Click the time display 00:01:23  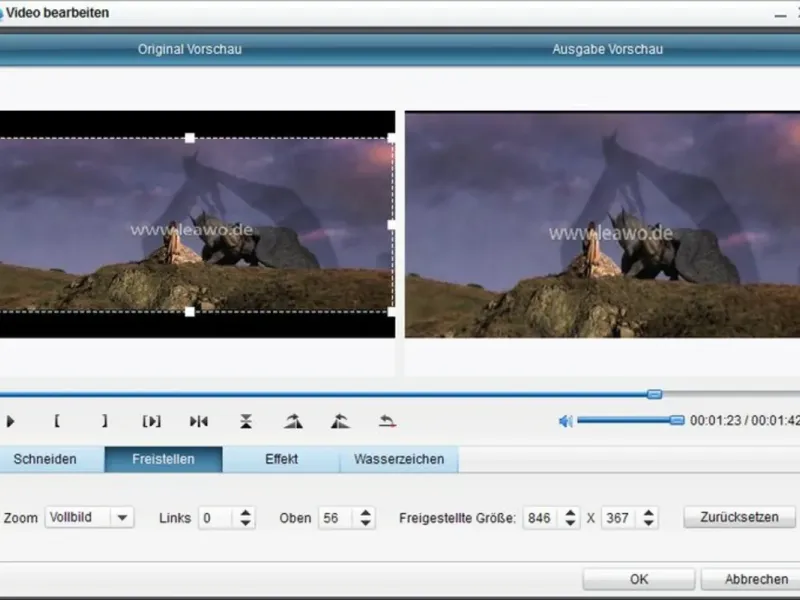(715, 421)
